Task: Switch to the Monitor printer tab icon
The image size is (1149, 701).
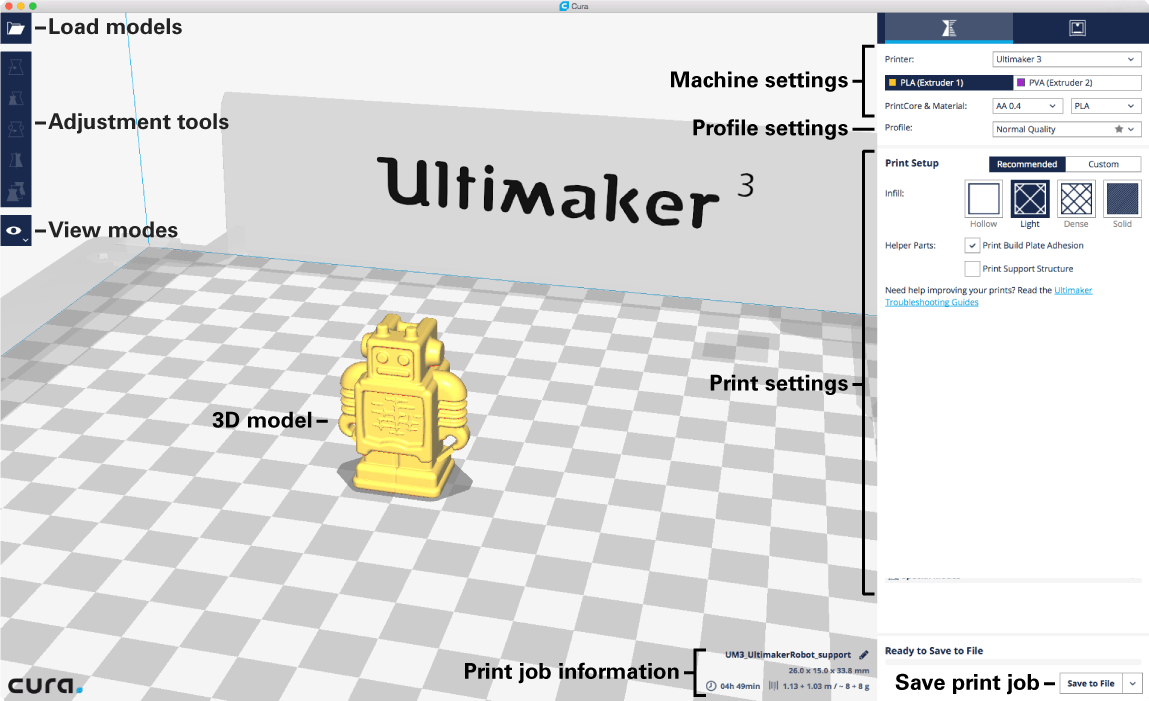Action: click(1077, 28)
